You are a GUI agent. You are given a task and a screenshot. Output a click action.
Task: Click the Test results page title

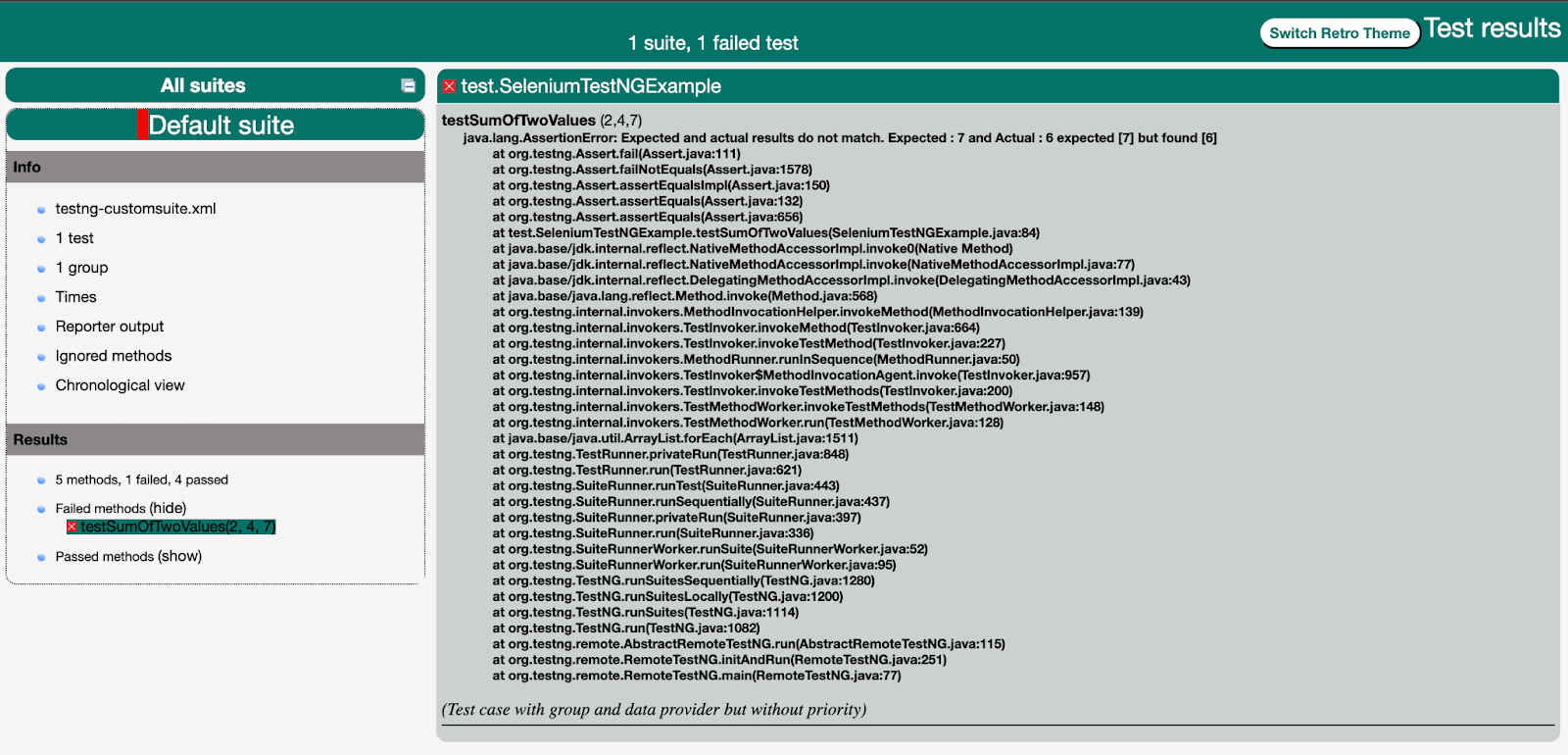[1492, 28]
